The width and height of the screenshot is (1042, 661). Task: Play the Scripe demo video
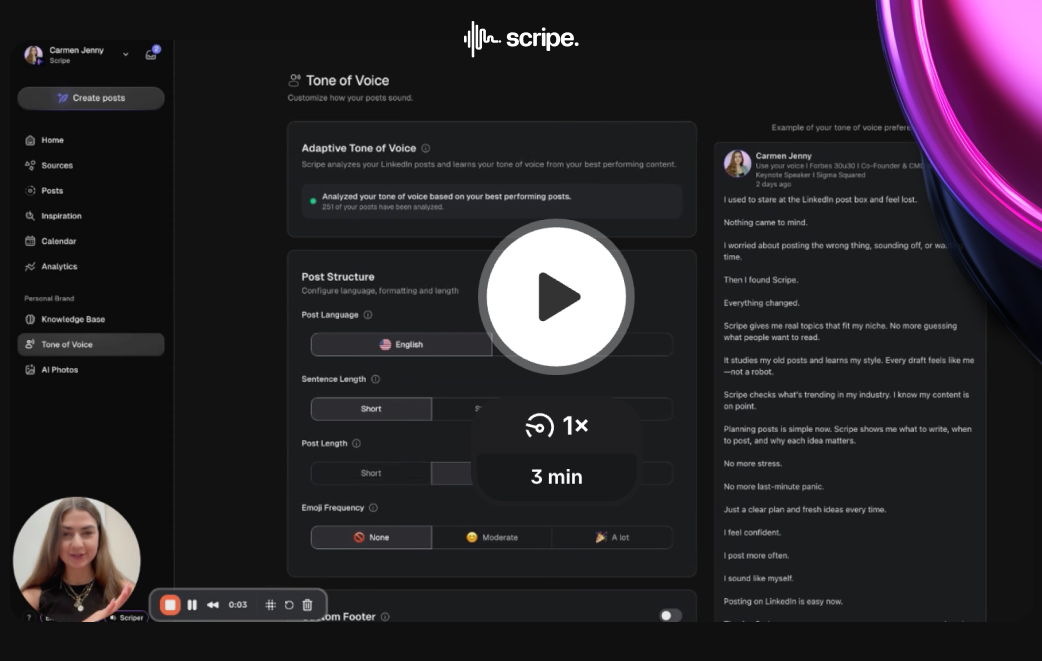click(x=556, y=296)
